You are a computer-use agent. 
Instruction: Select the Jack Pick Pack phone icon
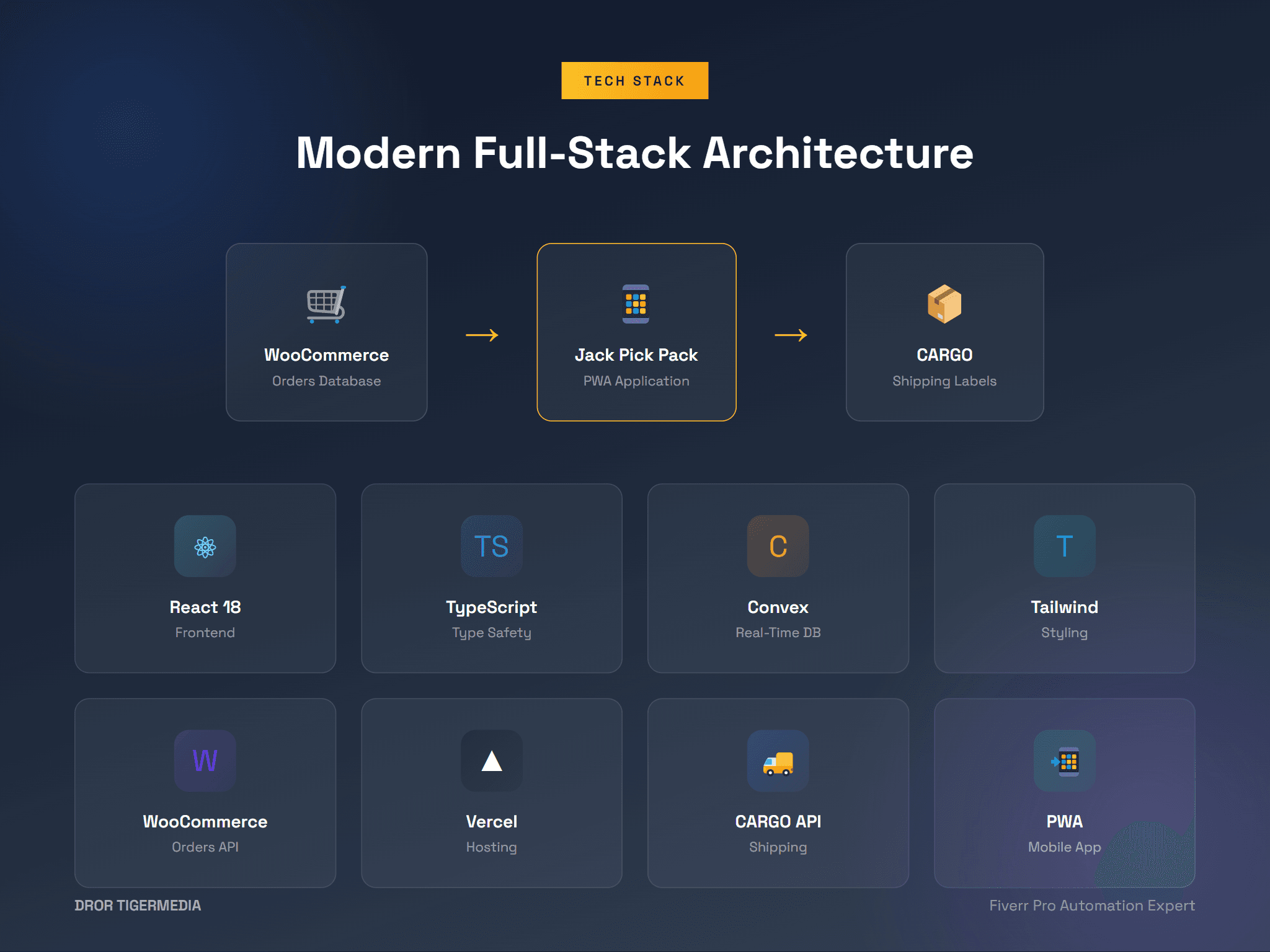636,306
